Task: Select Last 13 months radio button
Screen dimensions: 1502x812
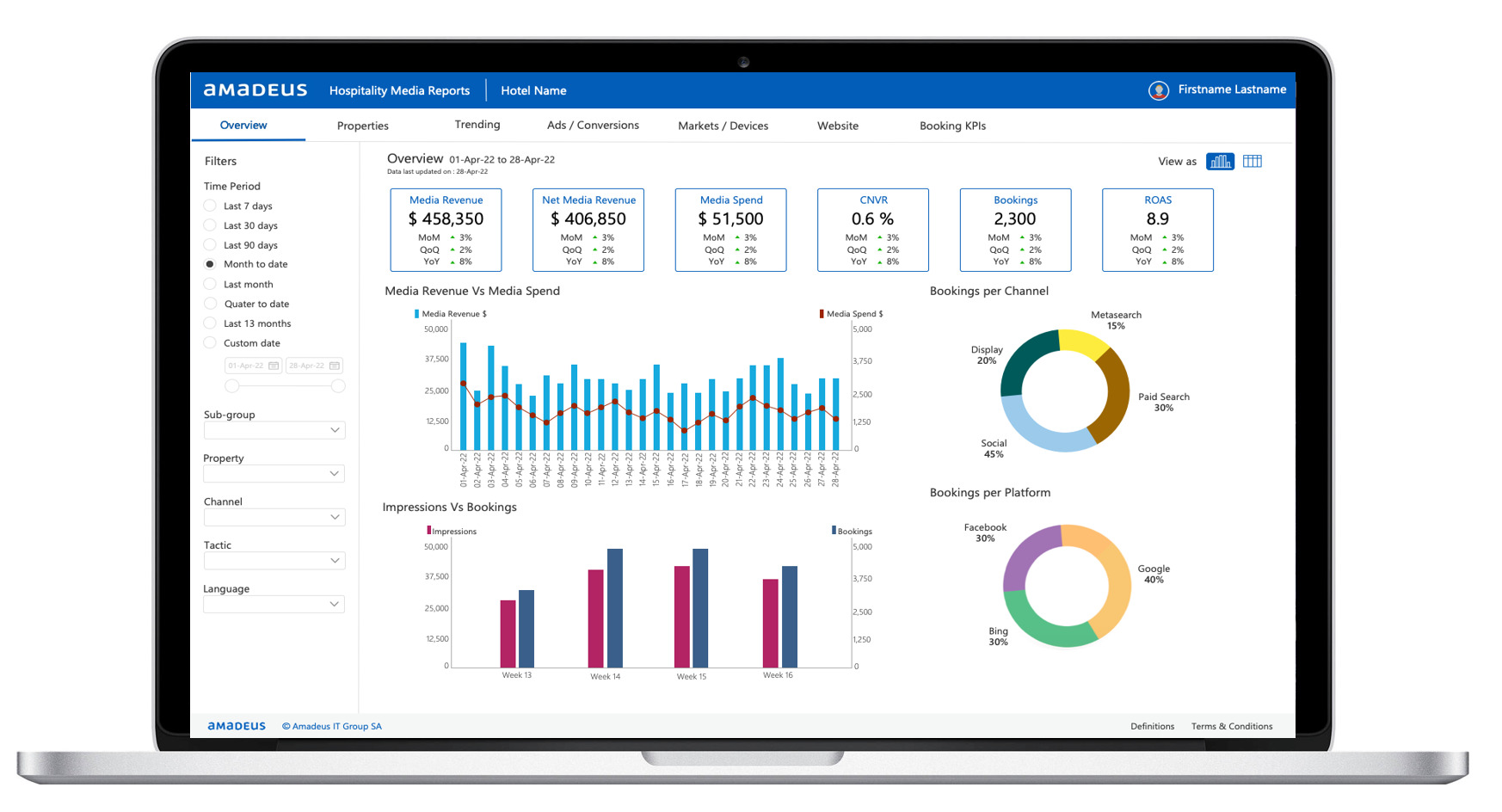Action: [210, 323]
